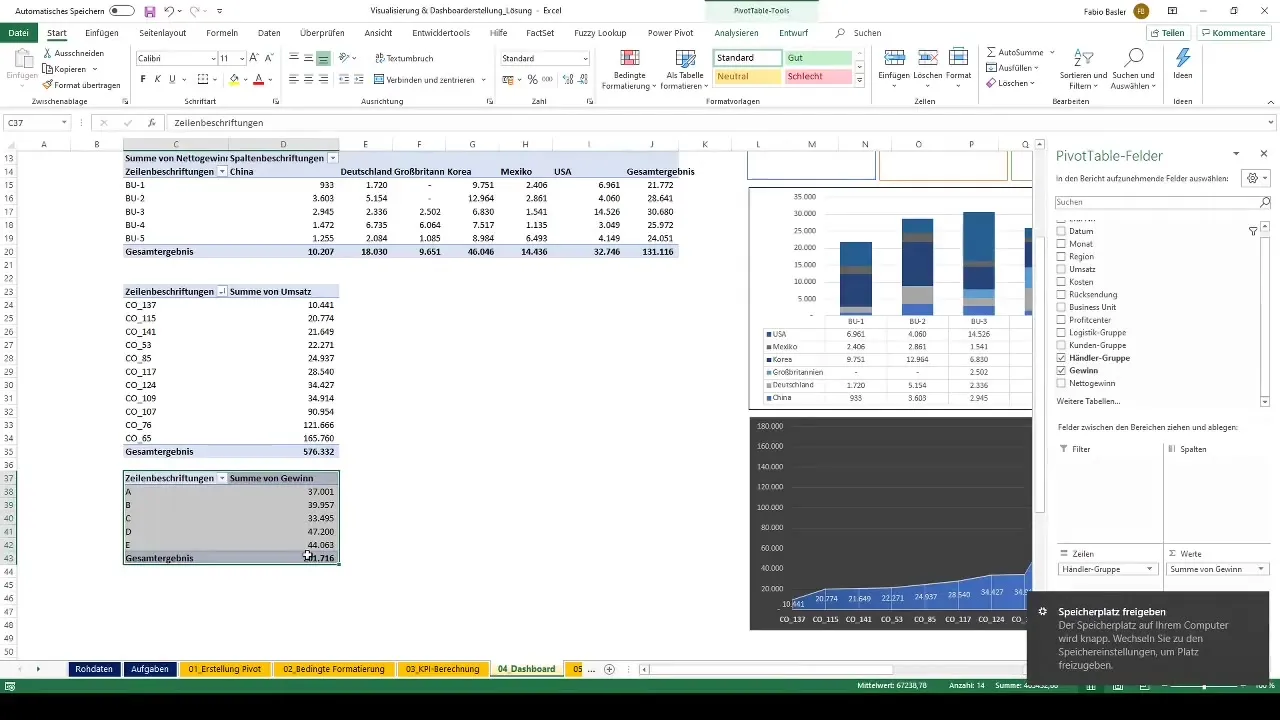
Task: Toggle Automatisches Speichern switch
Action: tap(122, 11)
